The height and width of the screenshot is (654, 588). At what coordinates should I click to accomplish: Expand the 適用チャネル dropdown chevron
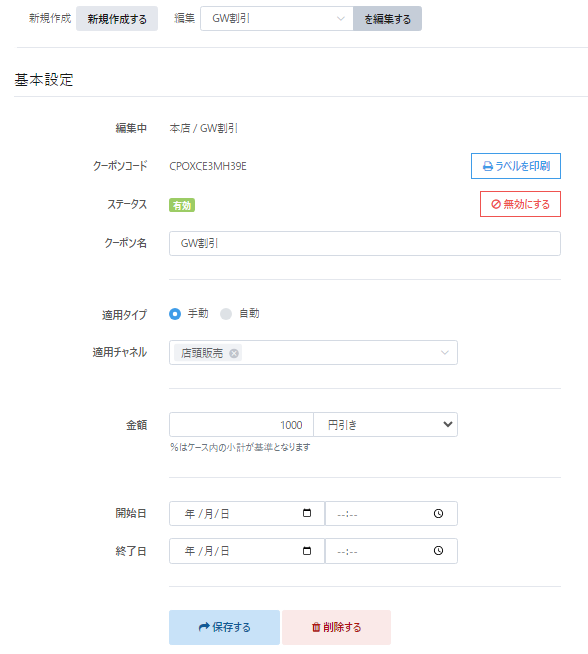tap(445, 352)
